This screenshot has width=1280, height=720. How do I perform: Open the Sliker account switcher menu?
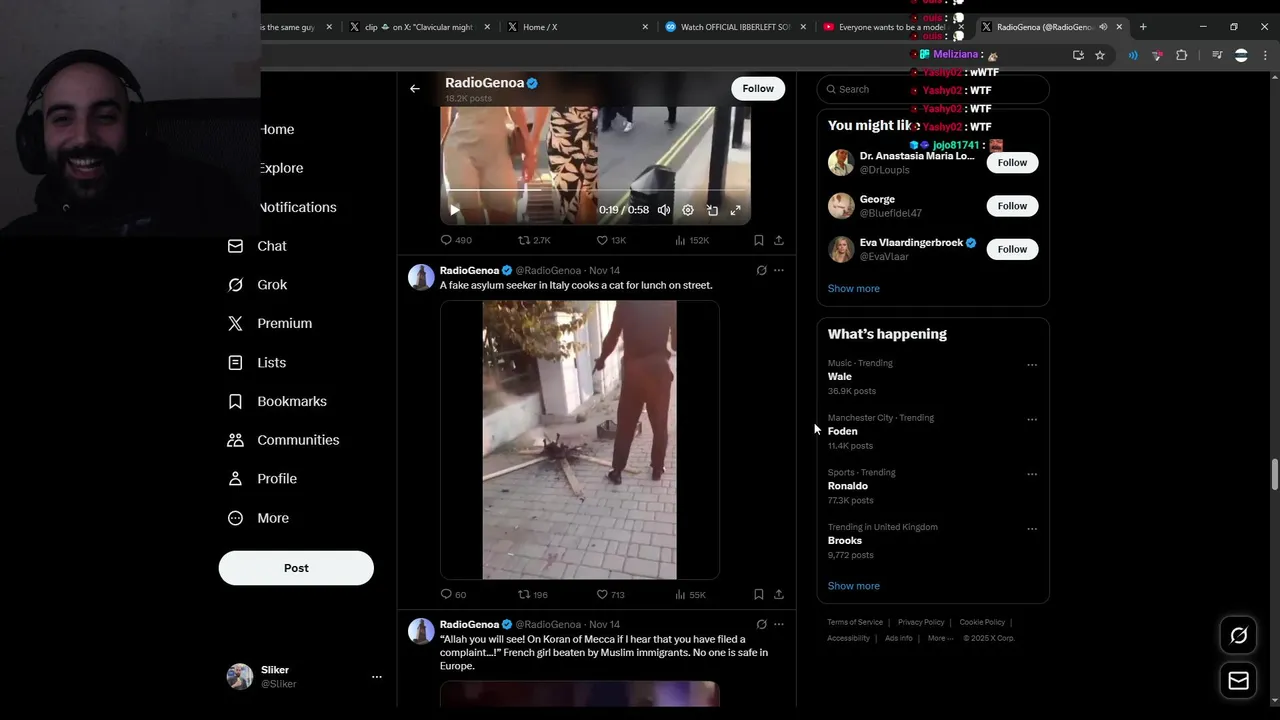[377, 677]
